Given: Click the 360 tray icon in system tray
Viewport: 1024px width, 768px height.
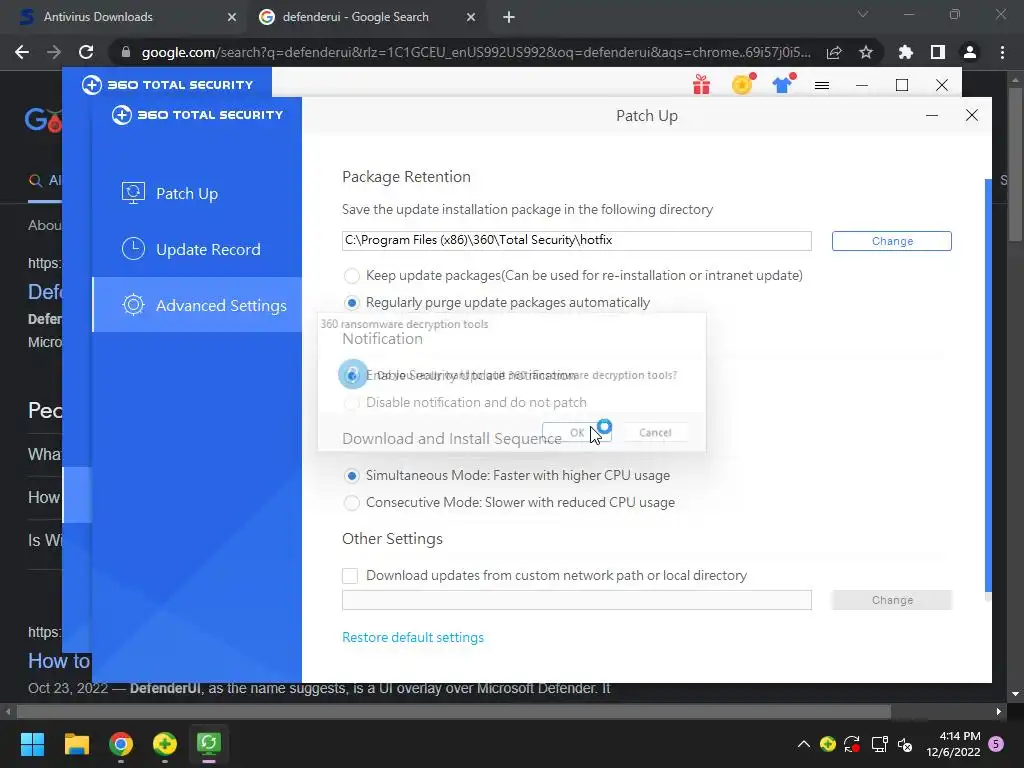Looking at the screenshot, I should click(828, 744).
